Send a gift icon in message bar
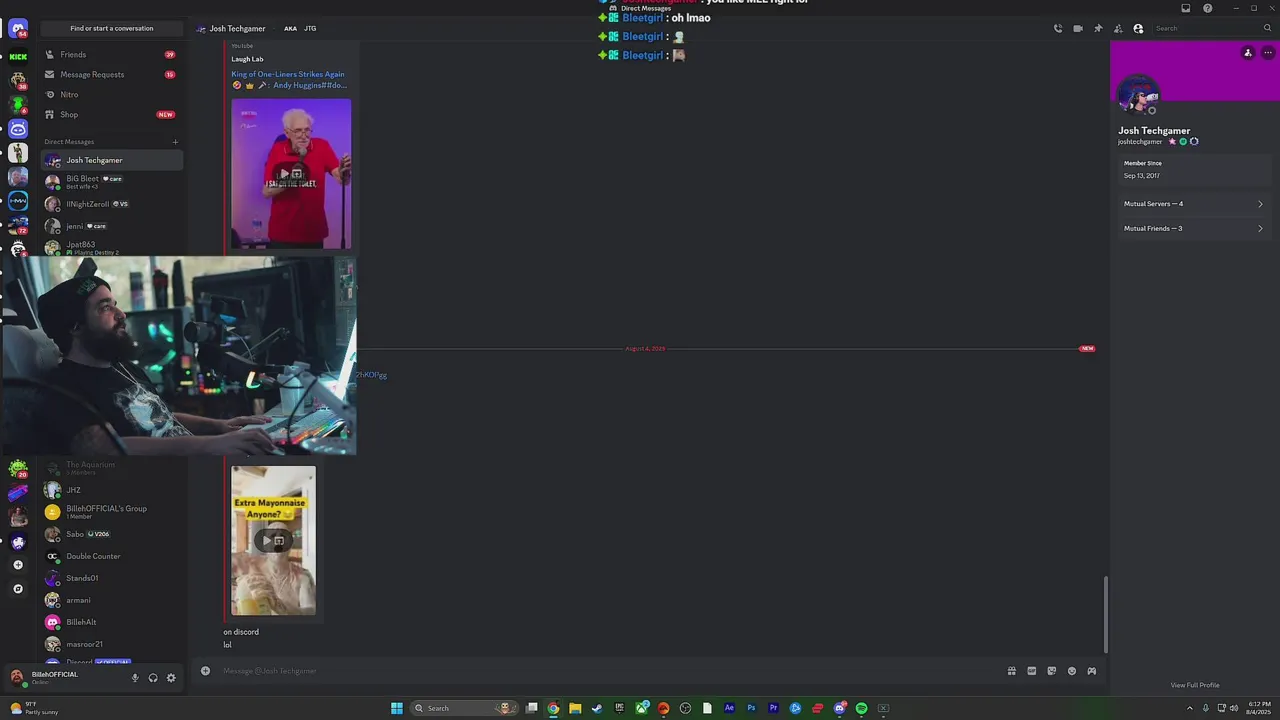1280x720 pixels. click(x=1012, y=671)
